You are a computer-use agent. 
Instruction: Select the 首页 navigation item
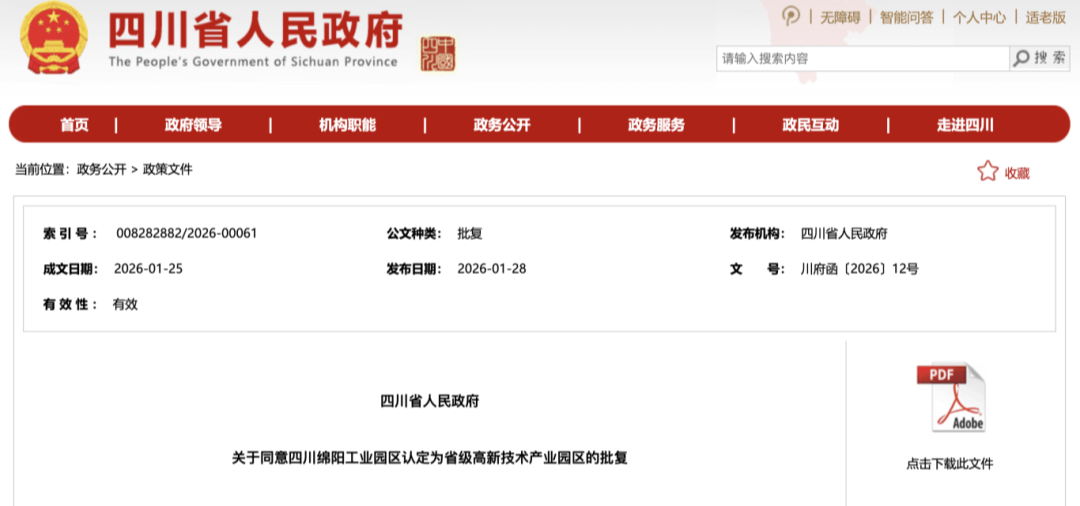pos(74,125)
